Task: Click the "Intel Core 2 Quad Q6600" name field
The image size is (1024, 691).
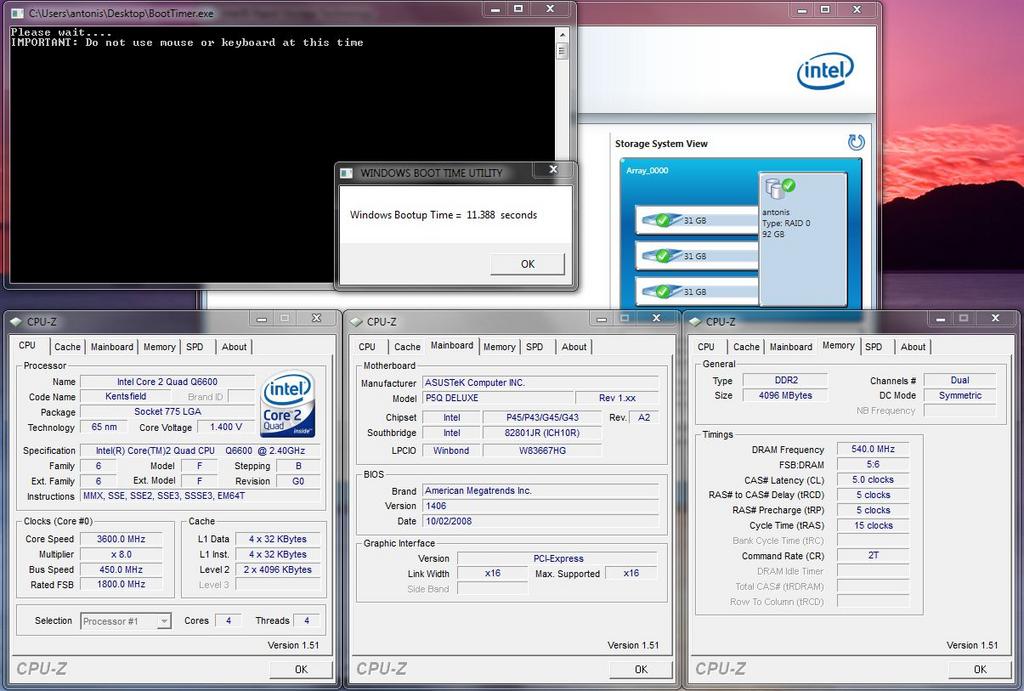Action: (x=167, y=381)
